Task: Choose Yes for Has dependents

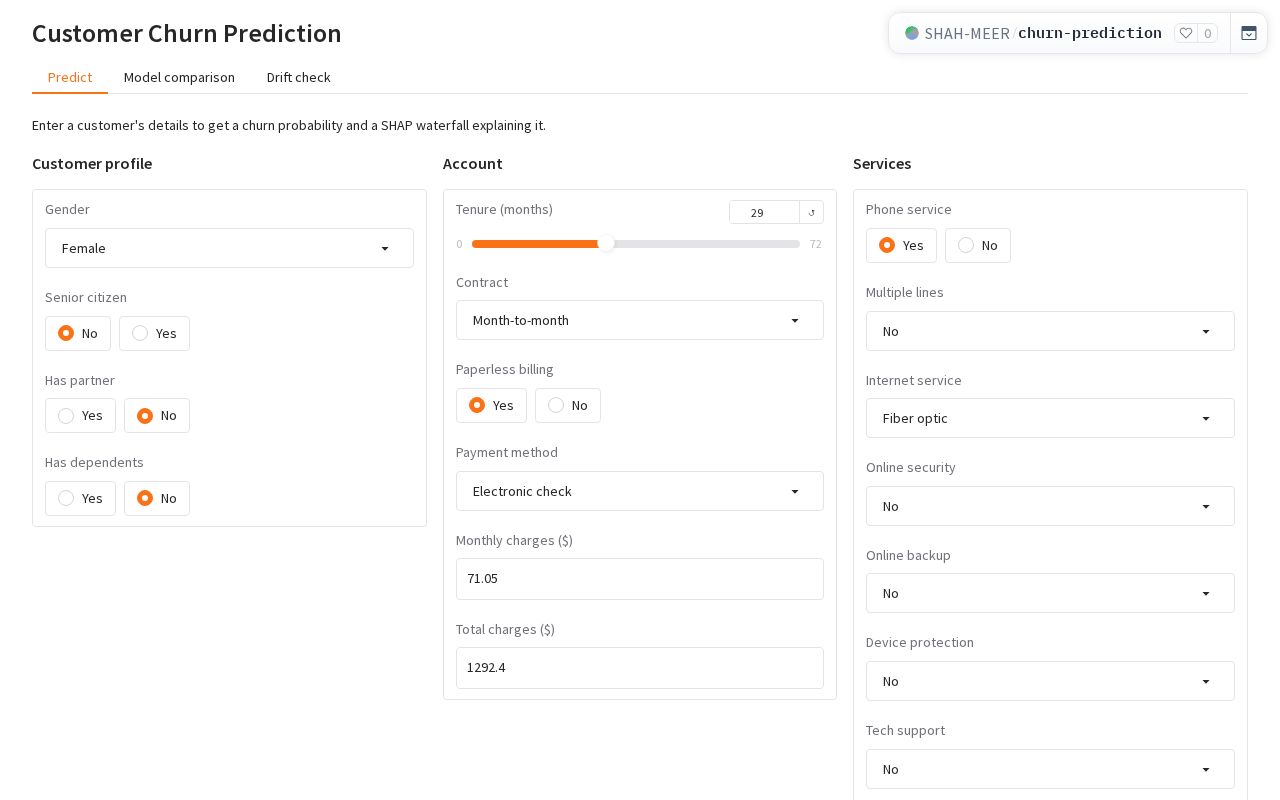Action: [x=80, y=498]
